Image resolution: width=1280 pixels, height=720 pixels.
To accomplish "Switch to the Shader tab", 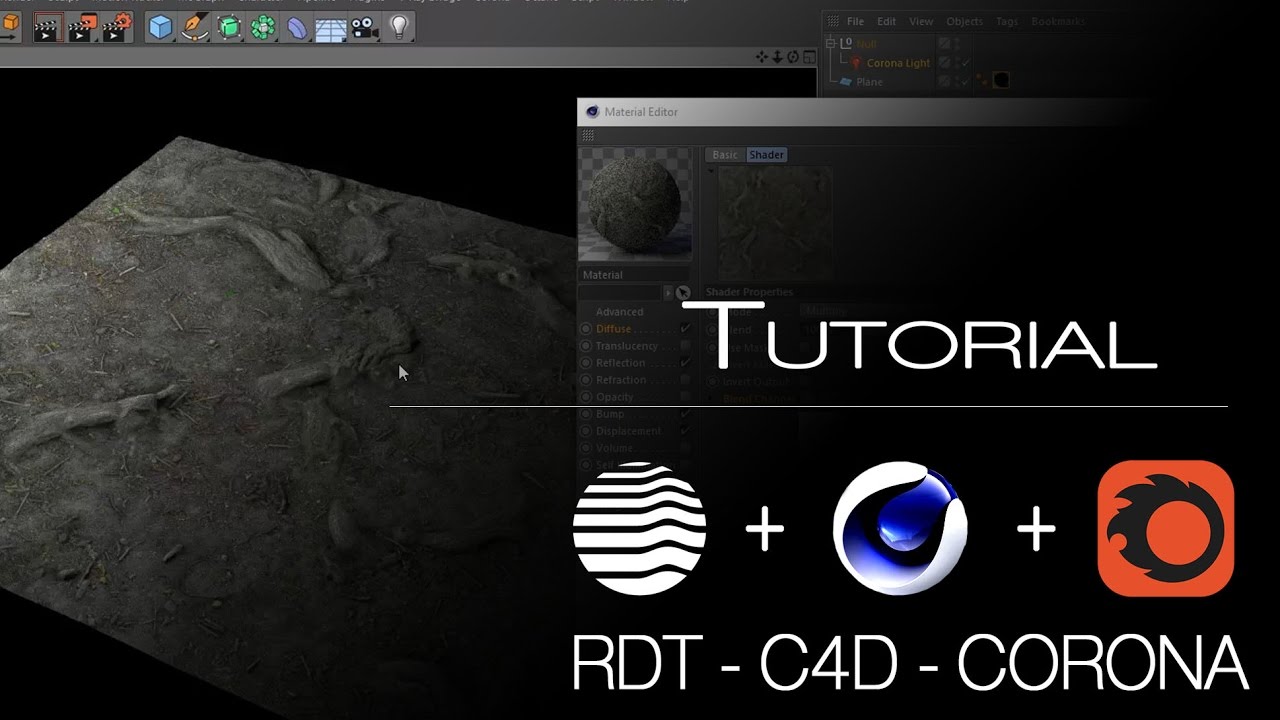I will (x=767, y=155).
